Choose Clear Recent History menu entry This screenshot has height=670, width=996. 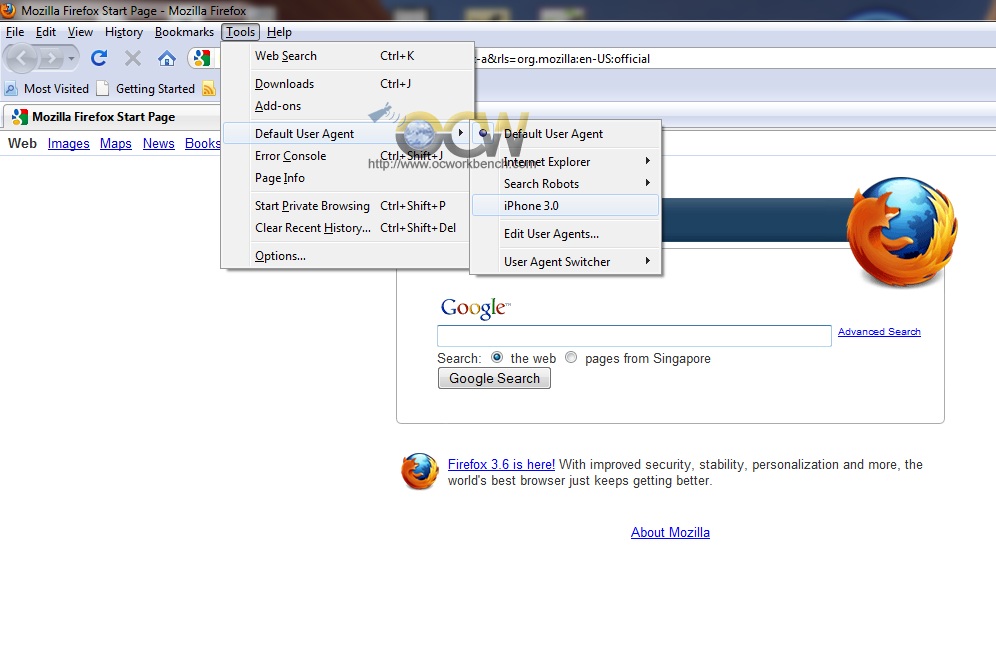[347, 228]
